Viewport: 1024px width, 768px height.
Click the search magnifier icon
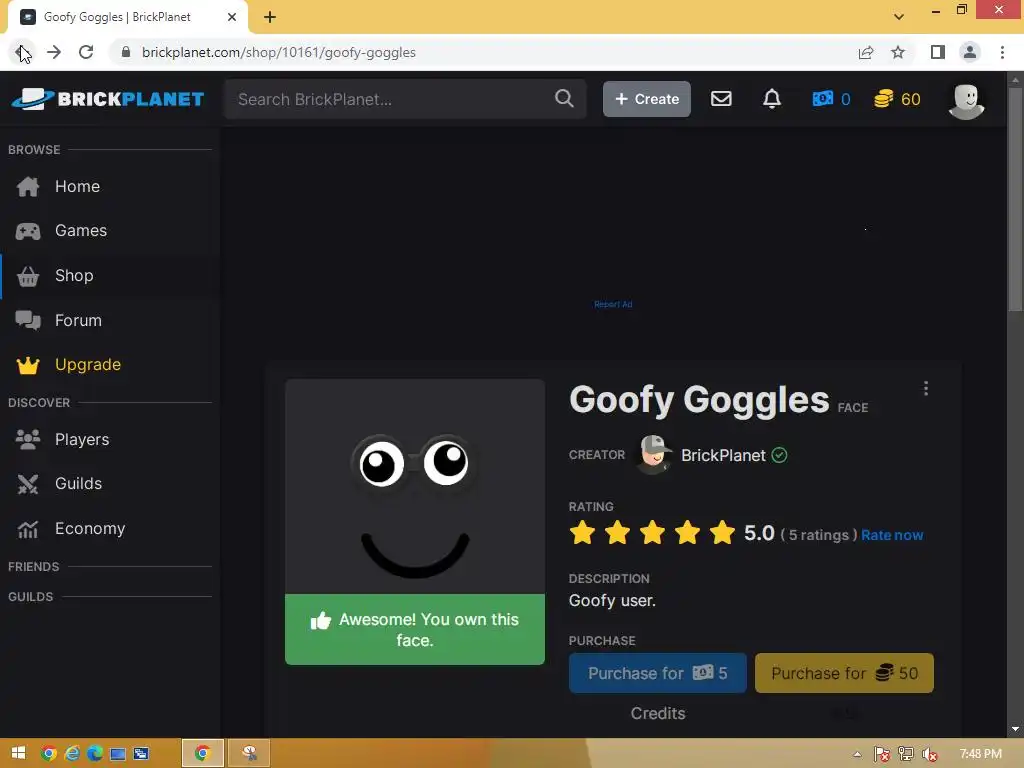564,99
